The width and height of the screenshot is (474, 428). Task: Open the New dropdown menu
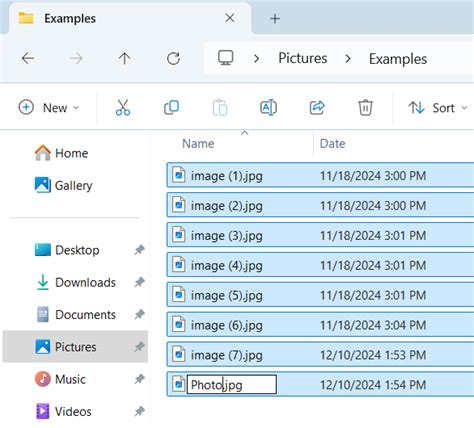point(49,108)
